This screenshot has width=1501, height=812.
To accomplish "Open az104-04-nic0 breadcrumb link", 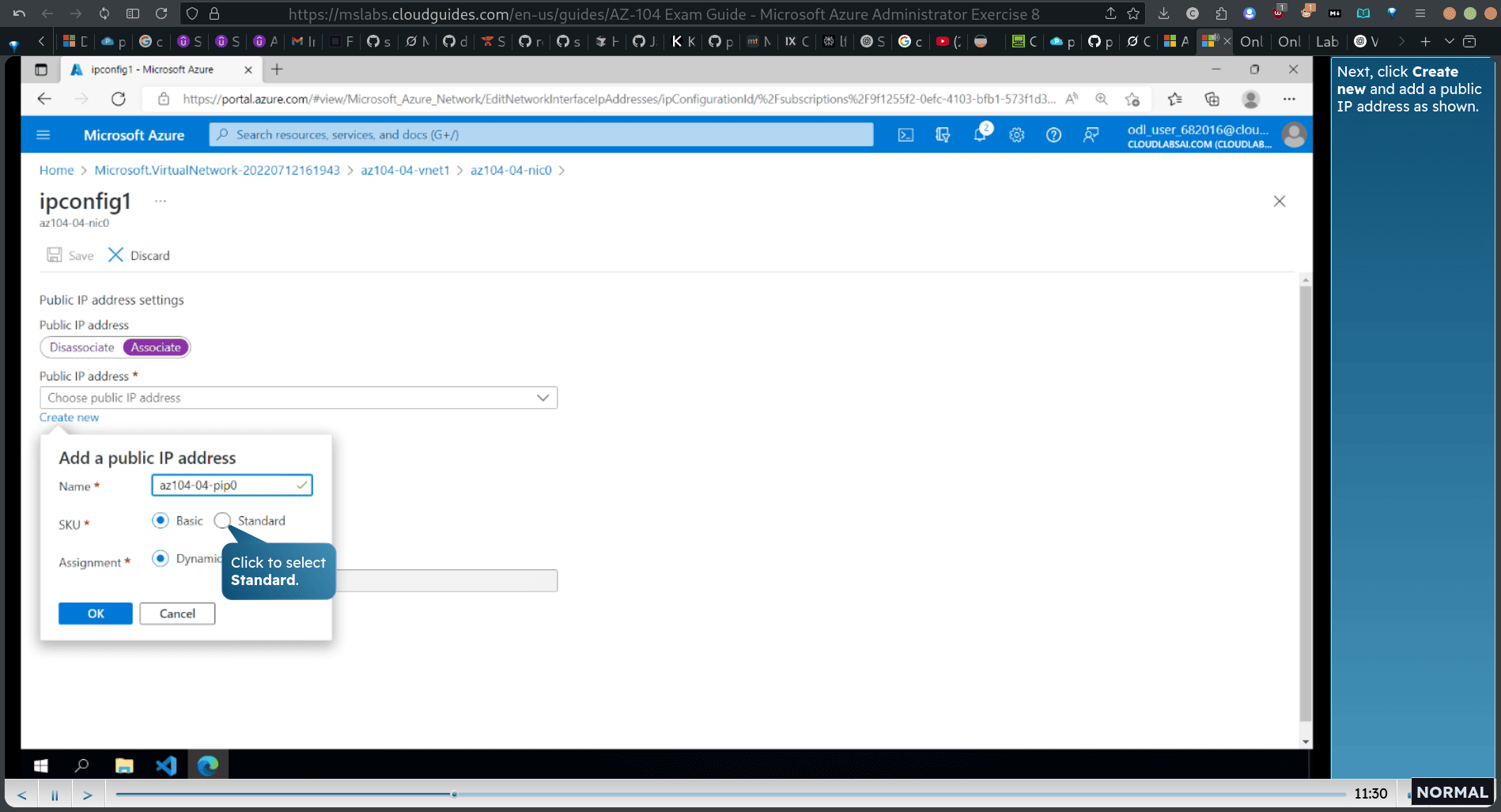I will 511,171.
